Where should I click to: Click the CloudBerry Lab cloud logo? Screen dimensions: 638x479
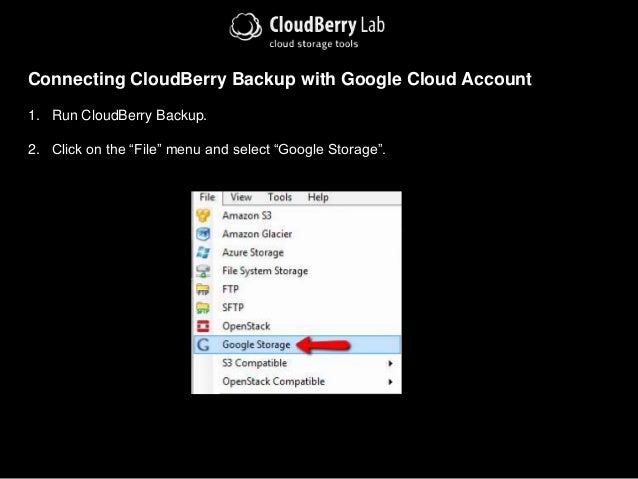pos(245,27)
